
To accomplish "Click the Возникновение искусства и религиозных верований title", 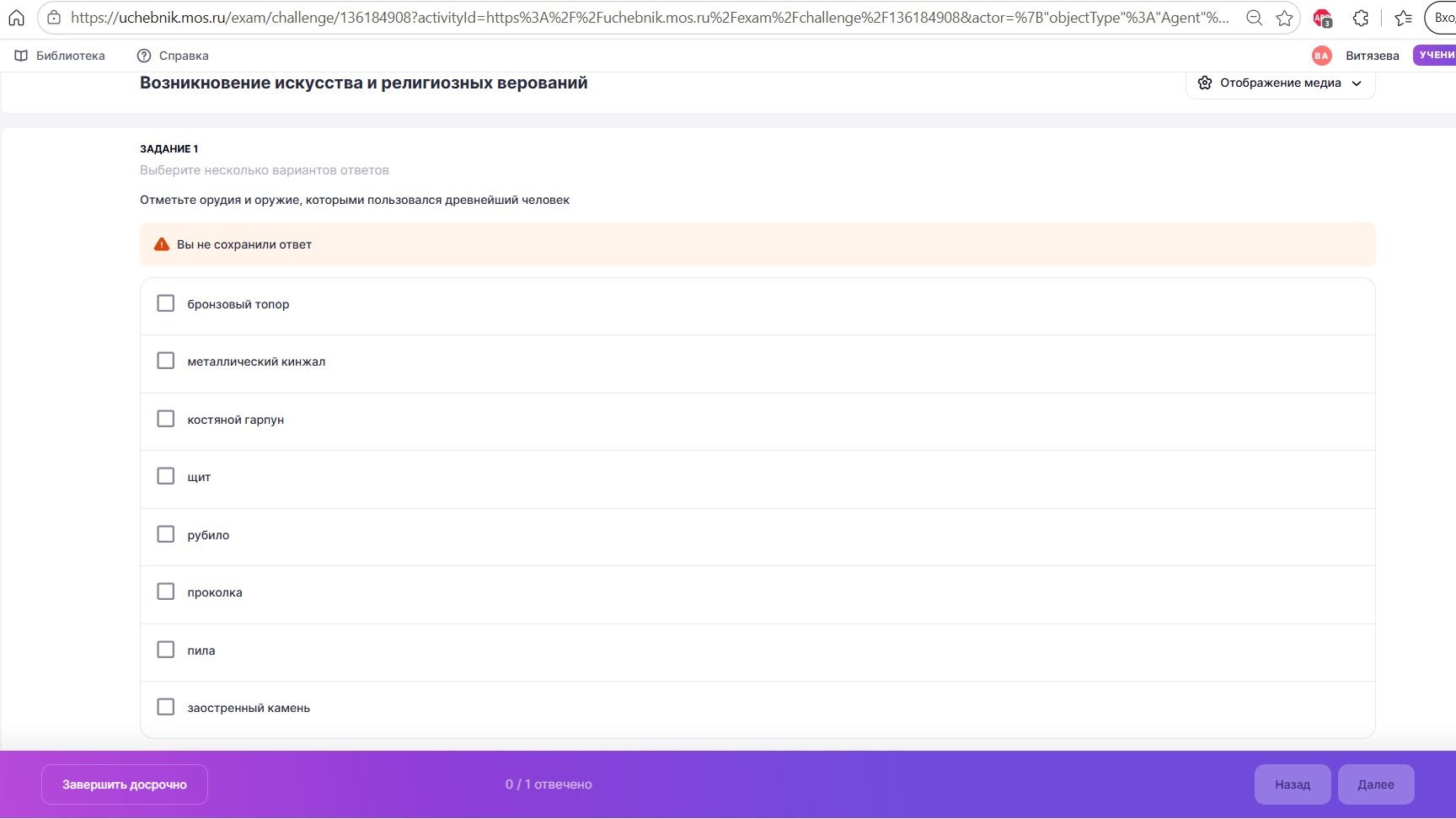I will (364, 83).
